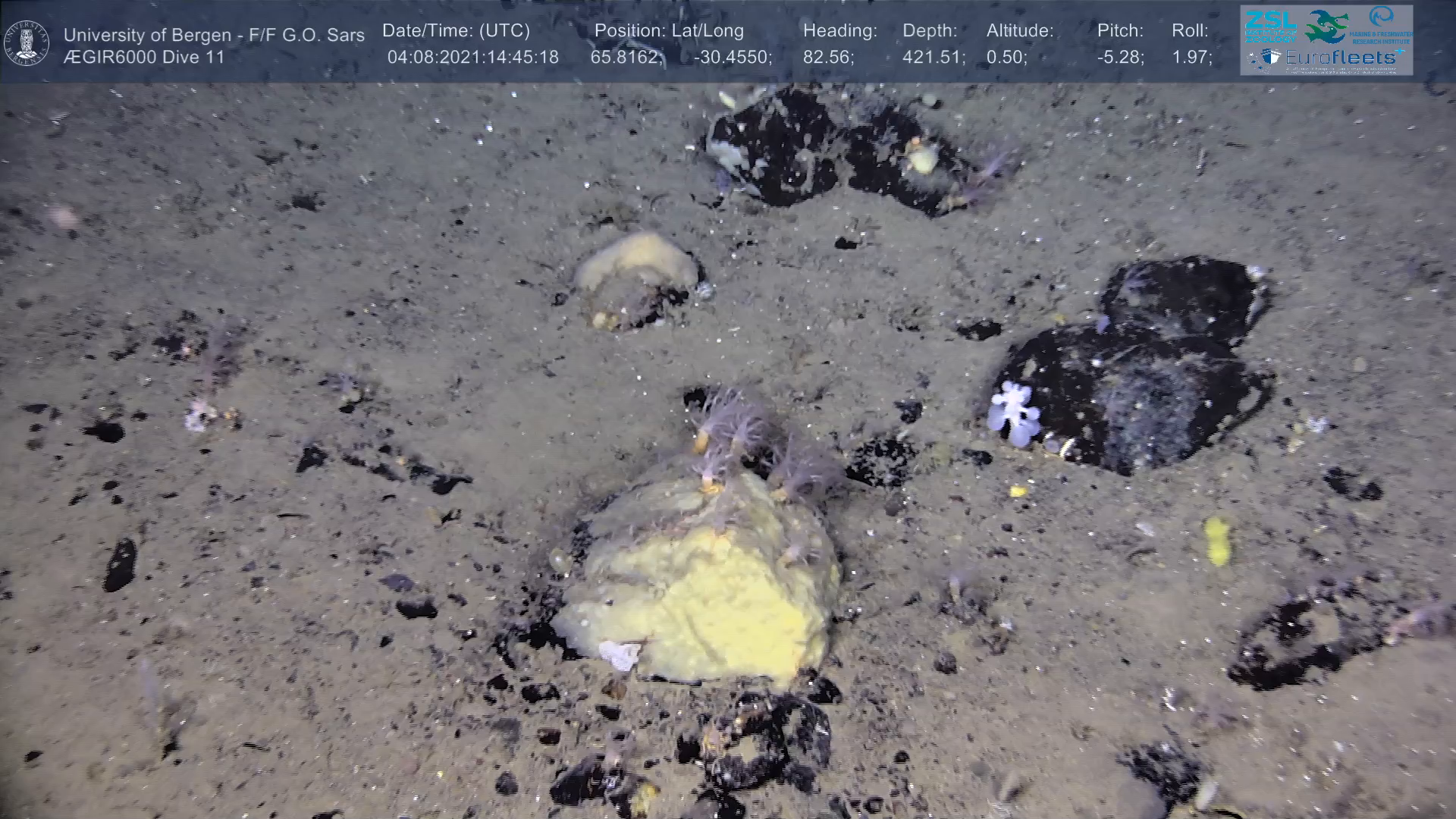1456x819 pixels.
Task: Click the University of Bergen seal logo
Action: coord(27,42)
